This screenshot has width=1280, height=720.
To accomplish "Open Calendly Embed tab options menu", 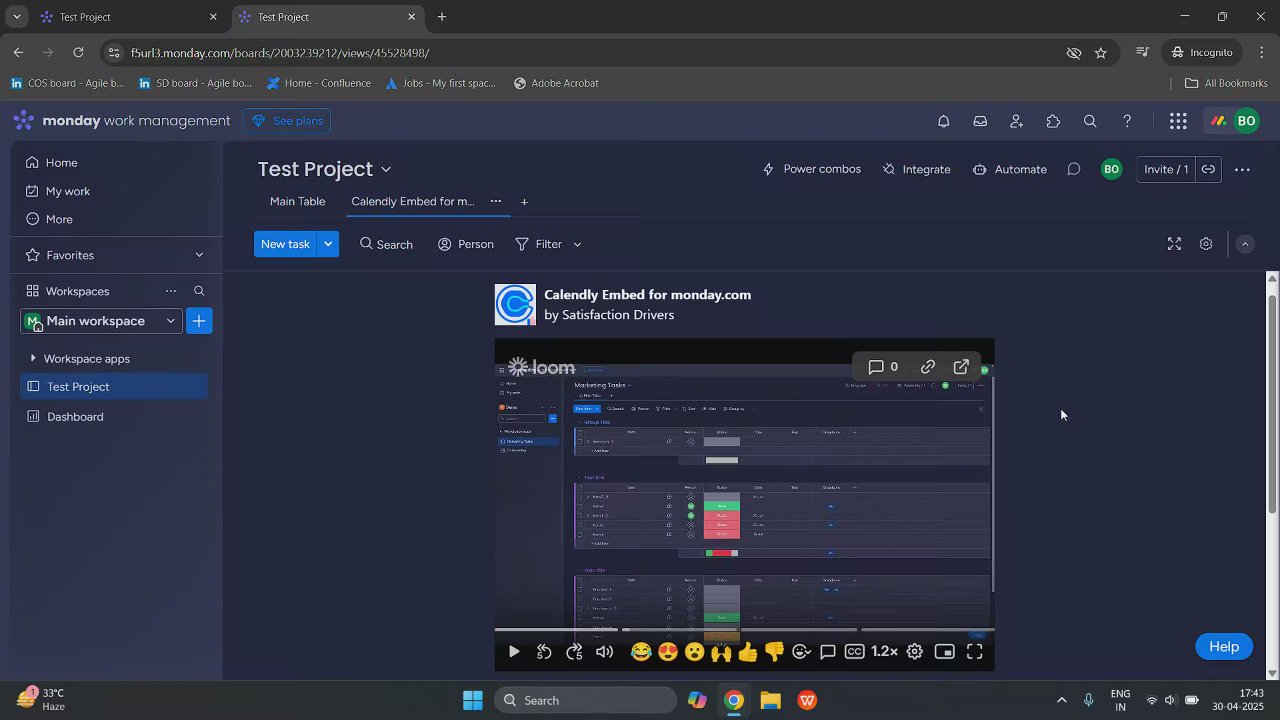I will tap(495, 201).
